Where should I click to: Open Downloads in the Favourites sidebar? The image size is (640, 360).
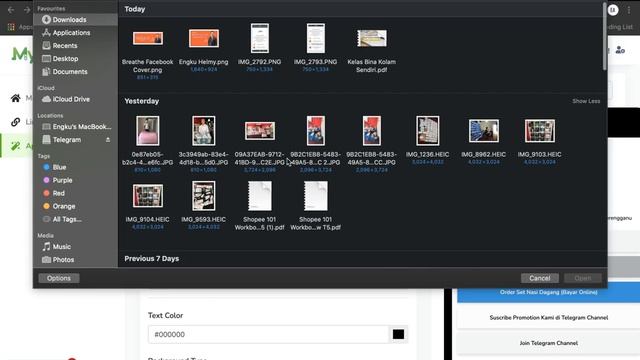pyautogui.click(x=75, y=20)
